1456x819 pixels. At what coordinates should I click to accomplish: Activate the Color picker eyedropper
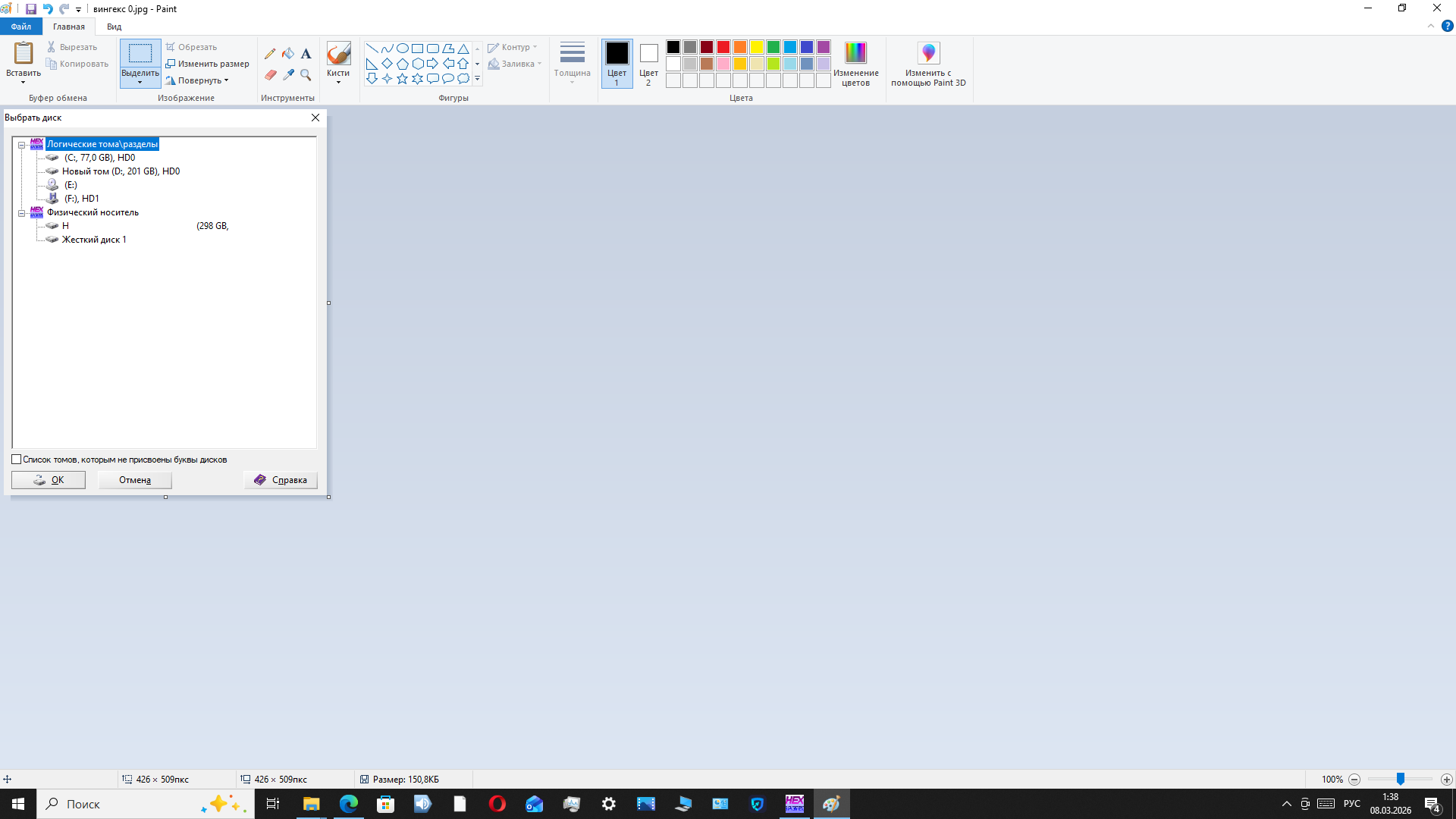pyautogui.click(x=288, y=75)
